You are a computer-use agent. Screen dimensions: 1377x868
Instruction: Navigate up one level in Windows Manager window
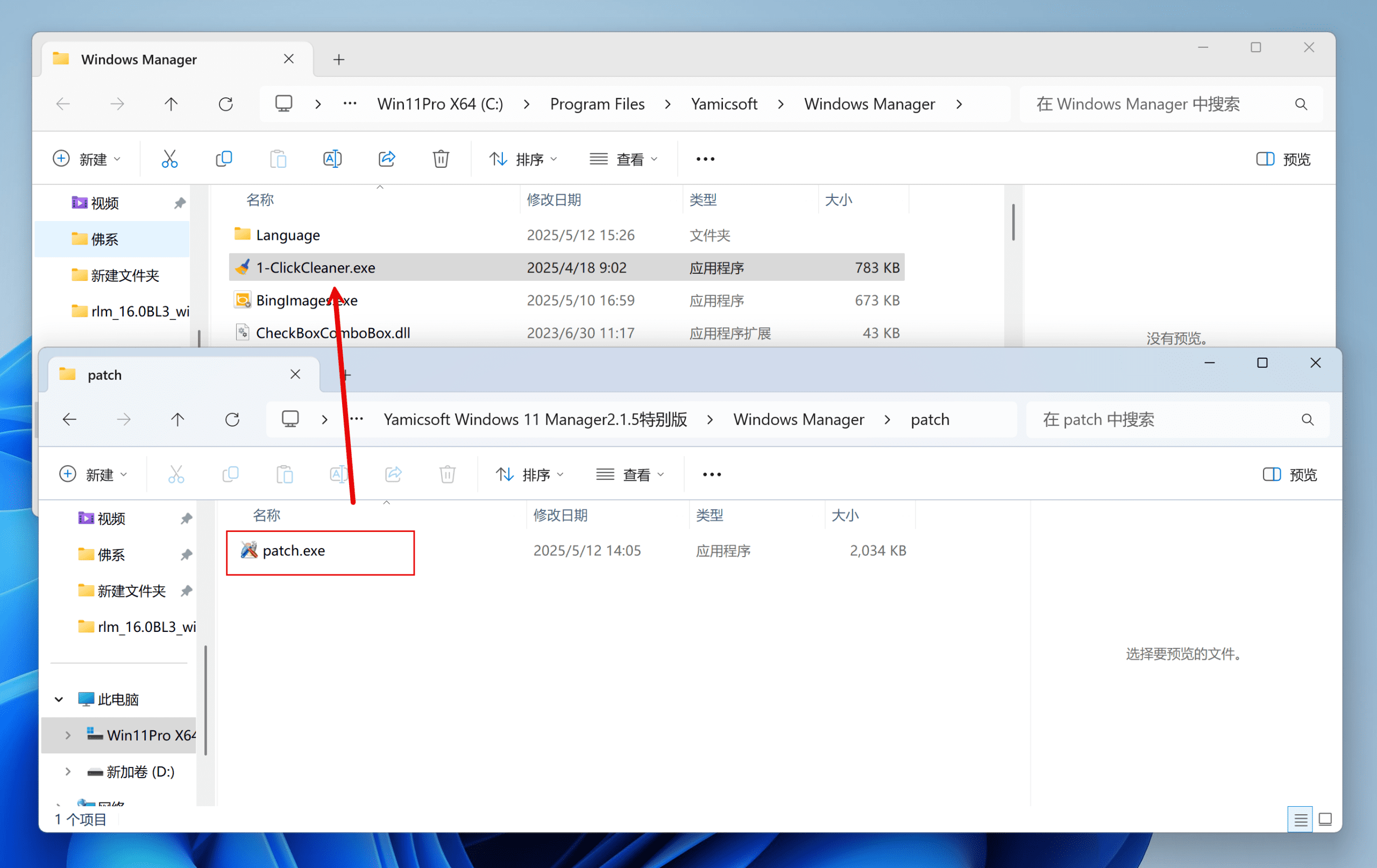(171, 104)
